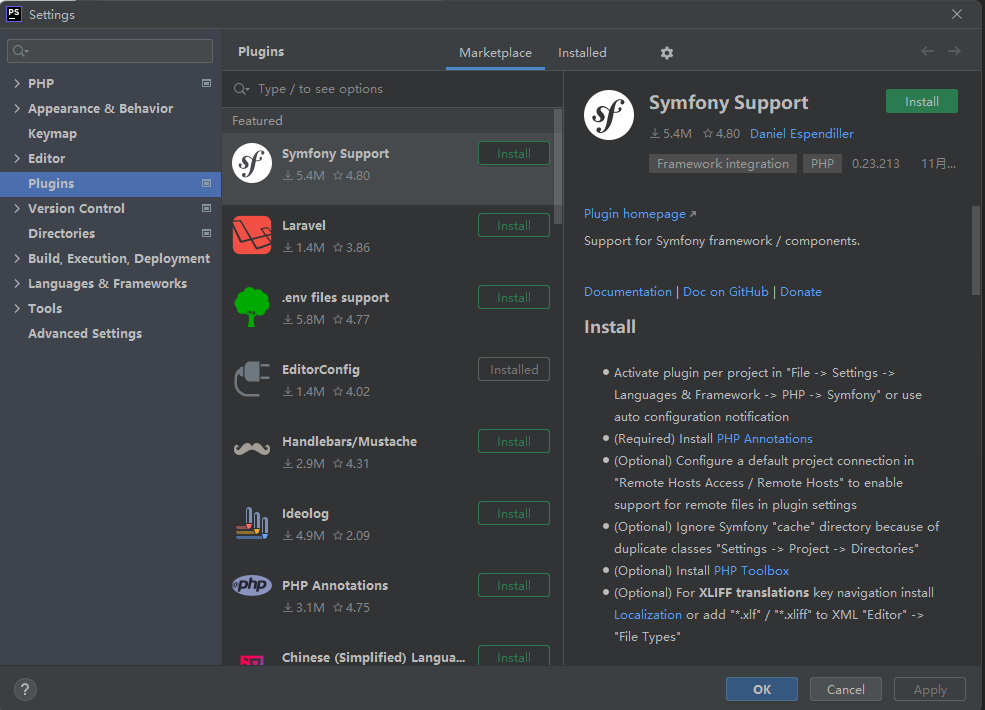The image size is (985, 710).
Task: Click the Apply button
Action: click(x=930, y=689)
